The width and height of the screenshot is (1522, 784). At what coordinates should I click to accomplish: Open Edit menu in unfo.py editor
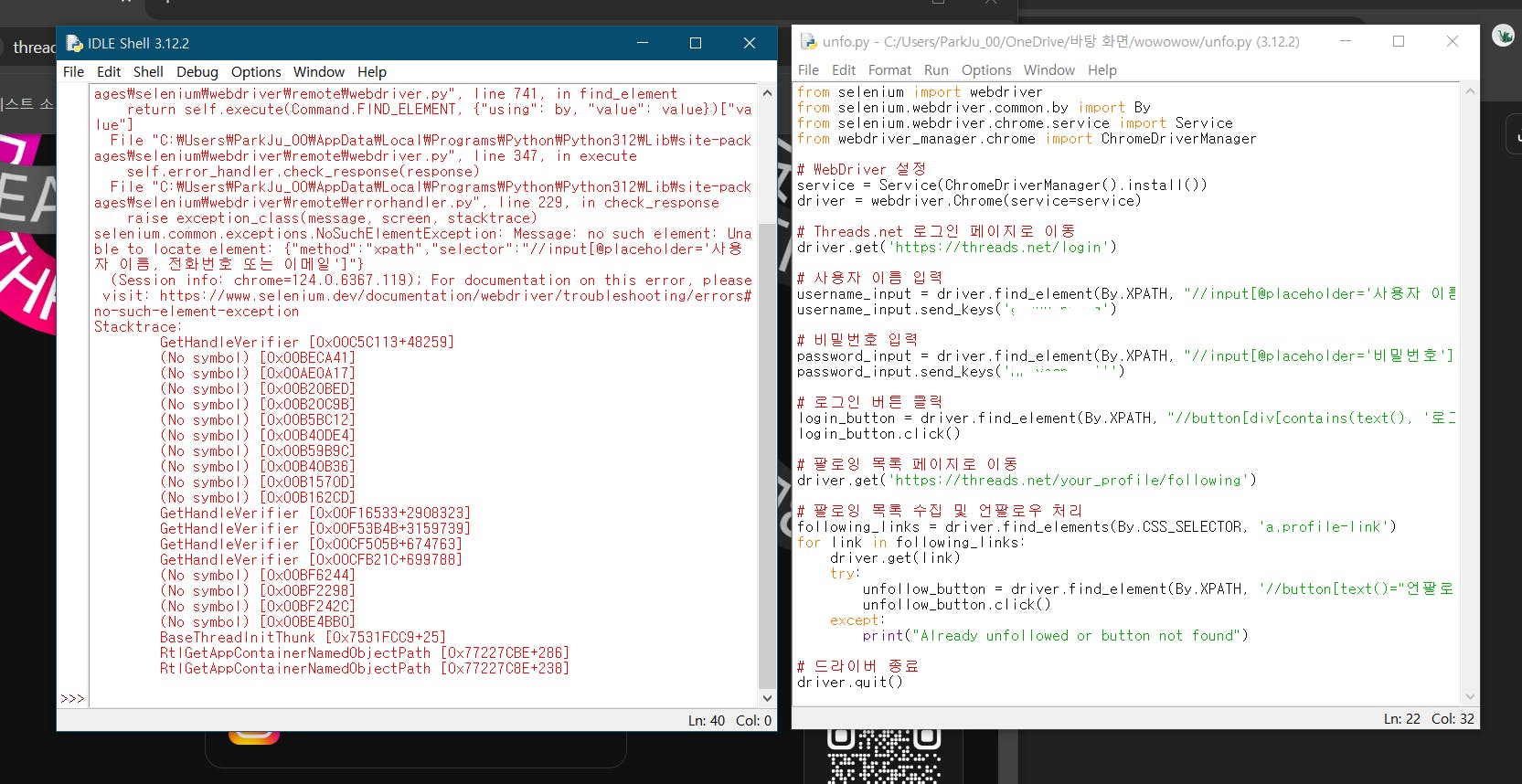click(844, 69)
